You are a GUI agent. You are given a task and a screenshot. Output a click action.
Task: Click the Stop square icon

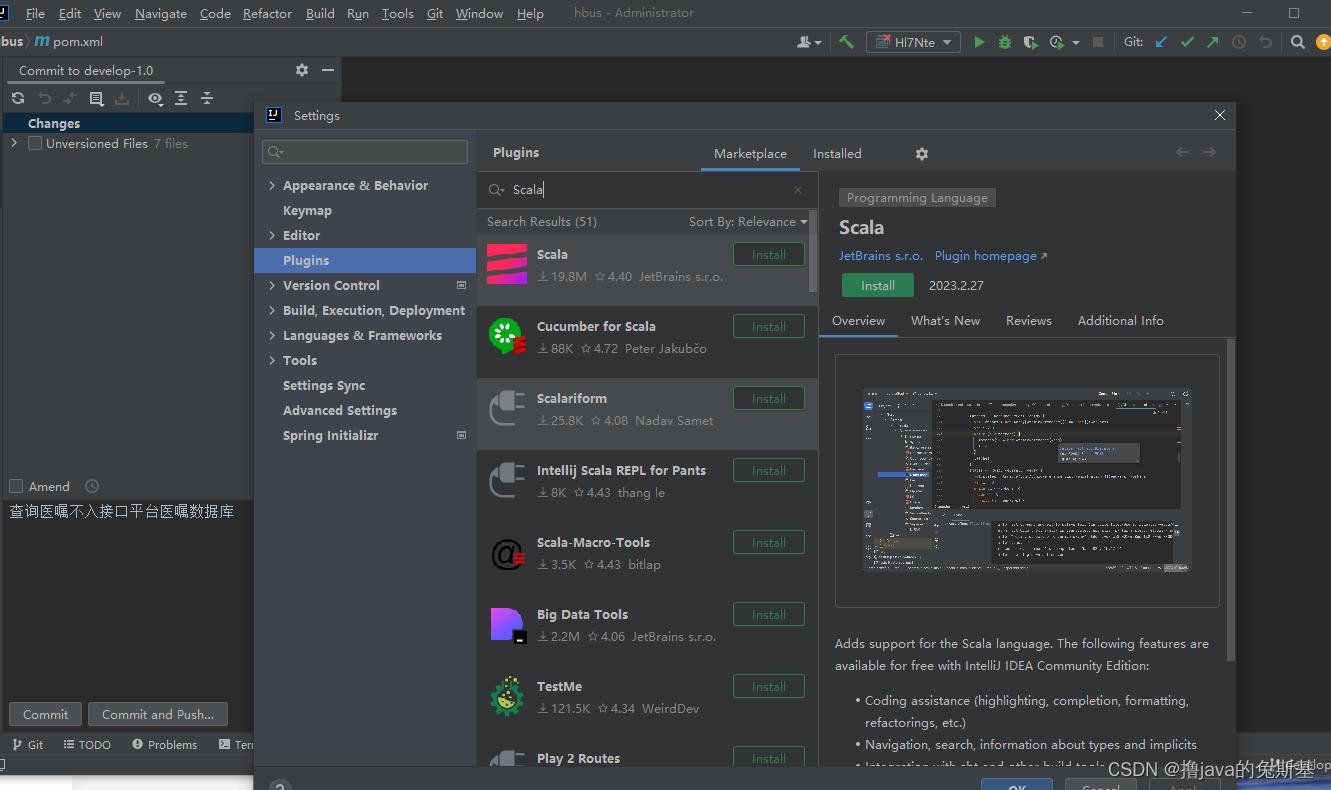tap(1098, 42)
